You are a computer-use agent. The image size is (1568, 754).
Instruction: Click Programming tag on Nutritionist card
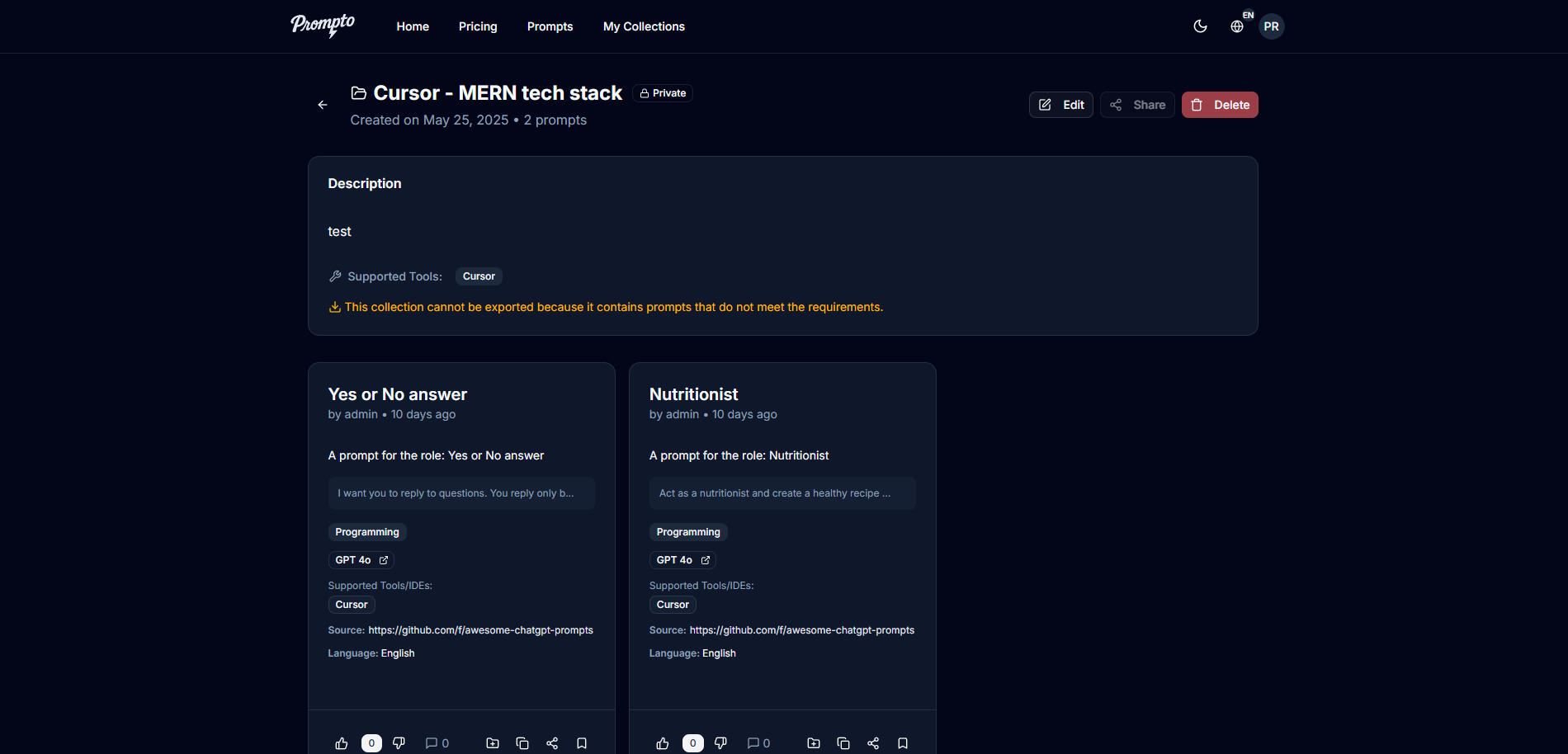(688, 532)
